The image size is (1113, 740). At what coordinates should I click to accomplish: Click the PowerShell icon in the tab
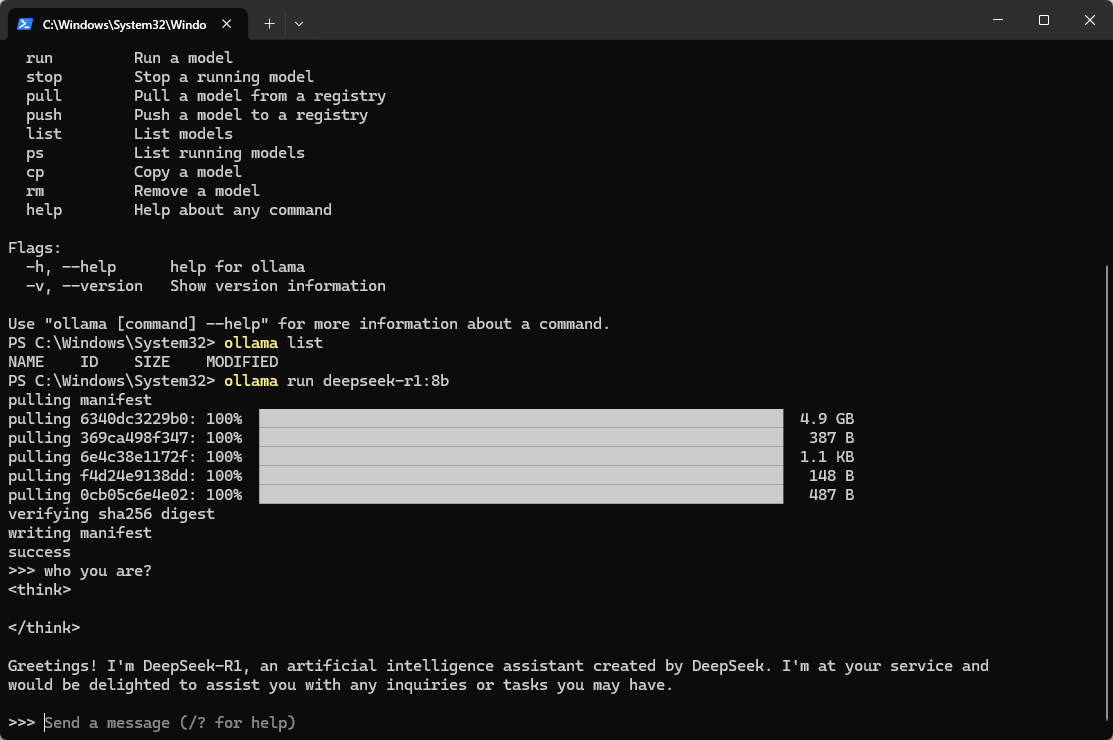tap(25, 24)
